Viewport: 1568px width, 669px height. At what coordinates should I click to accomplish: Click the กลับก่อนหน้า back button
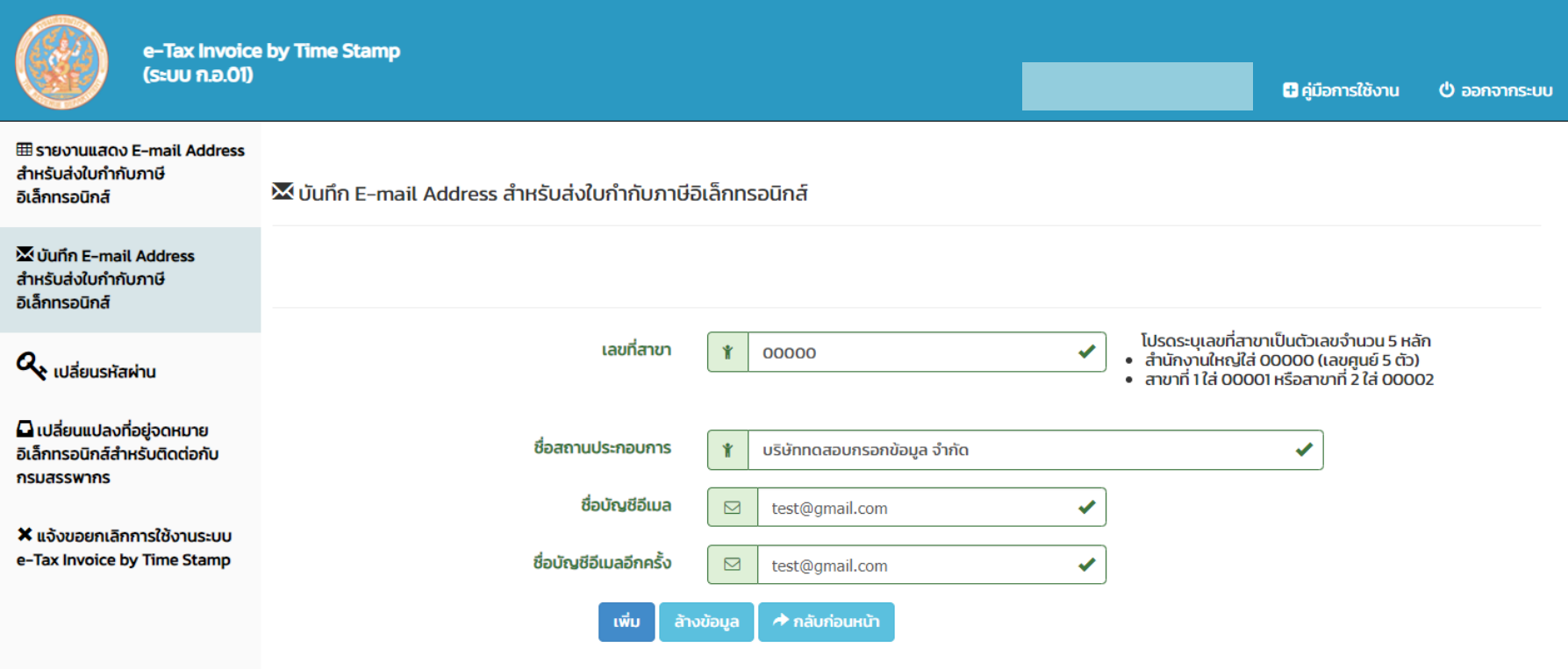(826, 622)
